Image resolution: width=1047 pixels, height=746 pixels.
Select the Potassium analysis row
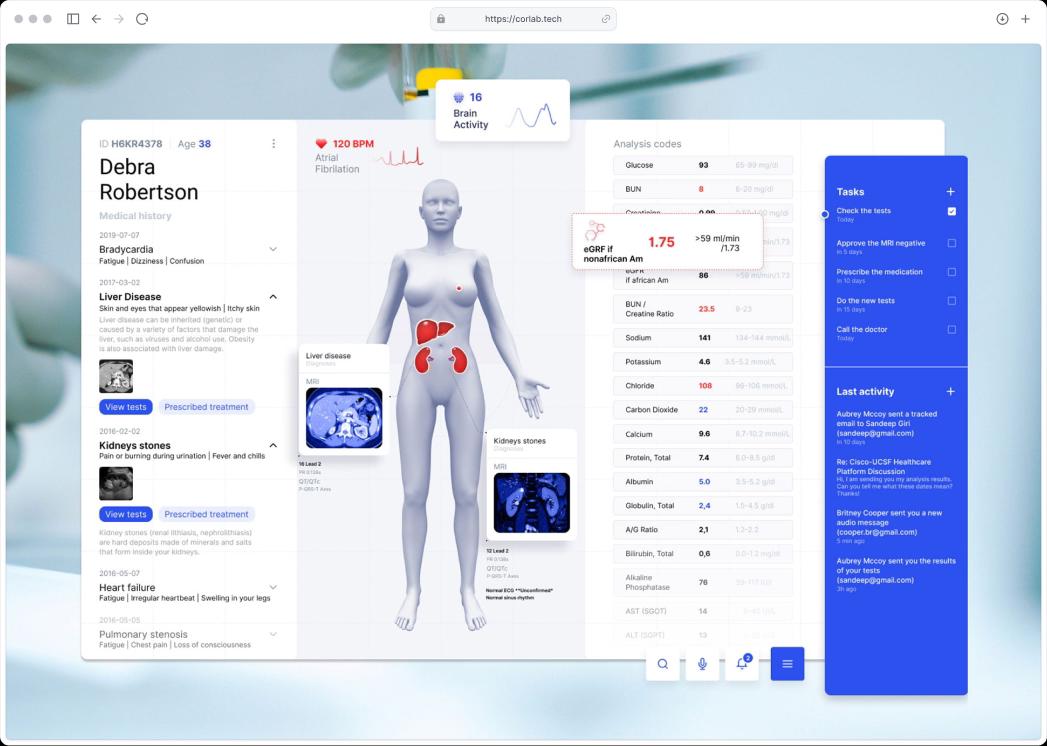point(702,362)
